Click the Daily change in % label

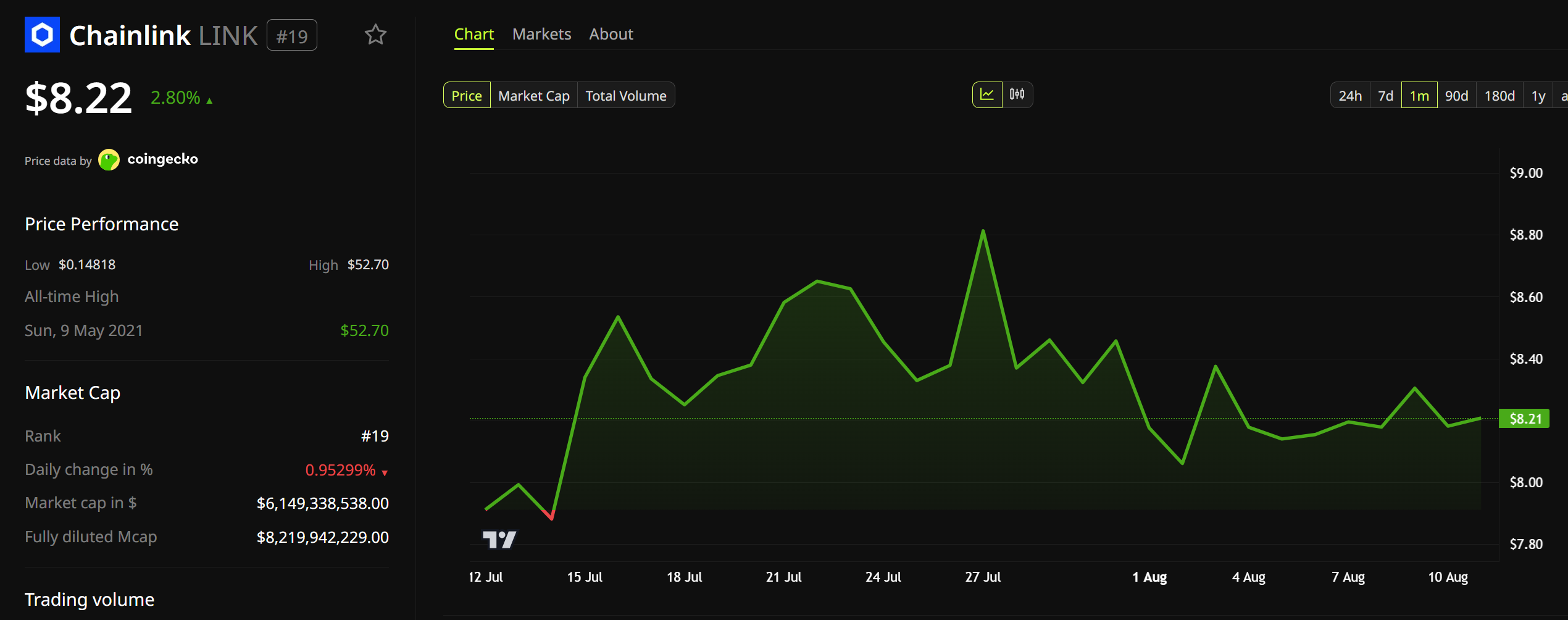(x=89, y=470)
